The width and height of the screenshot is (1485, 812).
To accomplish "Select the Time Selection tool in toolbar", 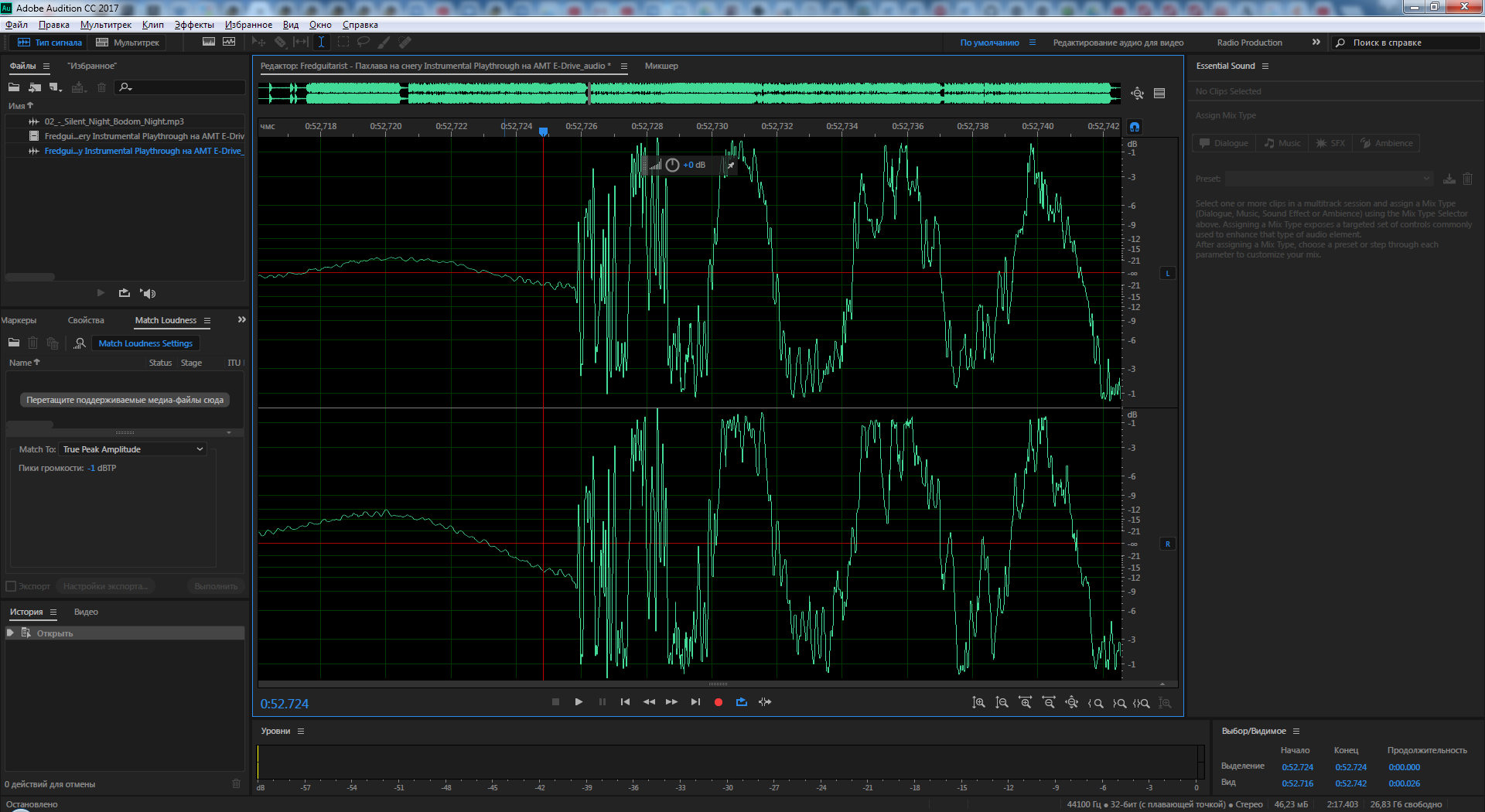I will [321, 43].
